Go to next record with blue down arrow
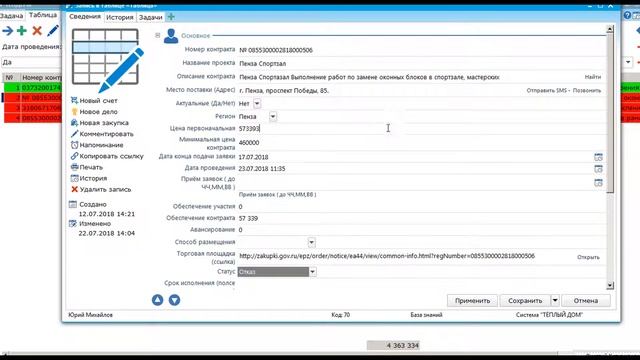Viewport: 640px width, 360px height. click(x=174, y=300)
